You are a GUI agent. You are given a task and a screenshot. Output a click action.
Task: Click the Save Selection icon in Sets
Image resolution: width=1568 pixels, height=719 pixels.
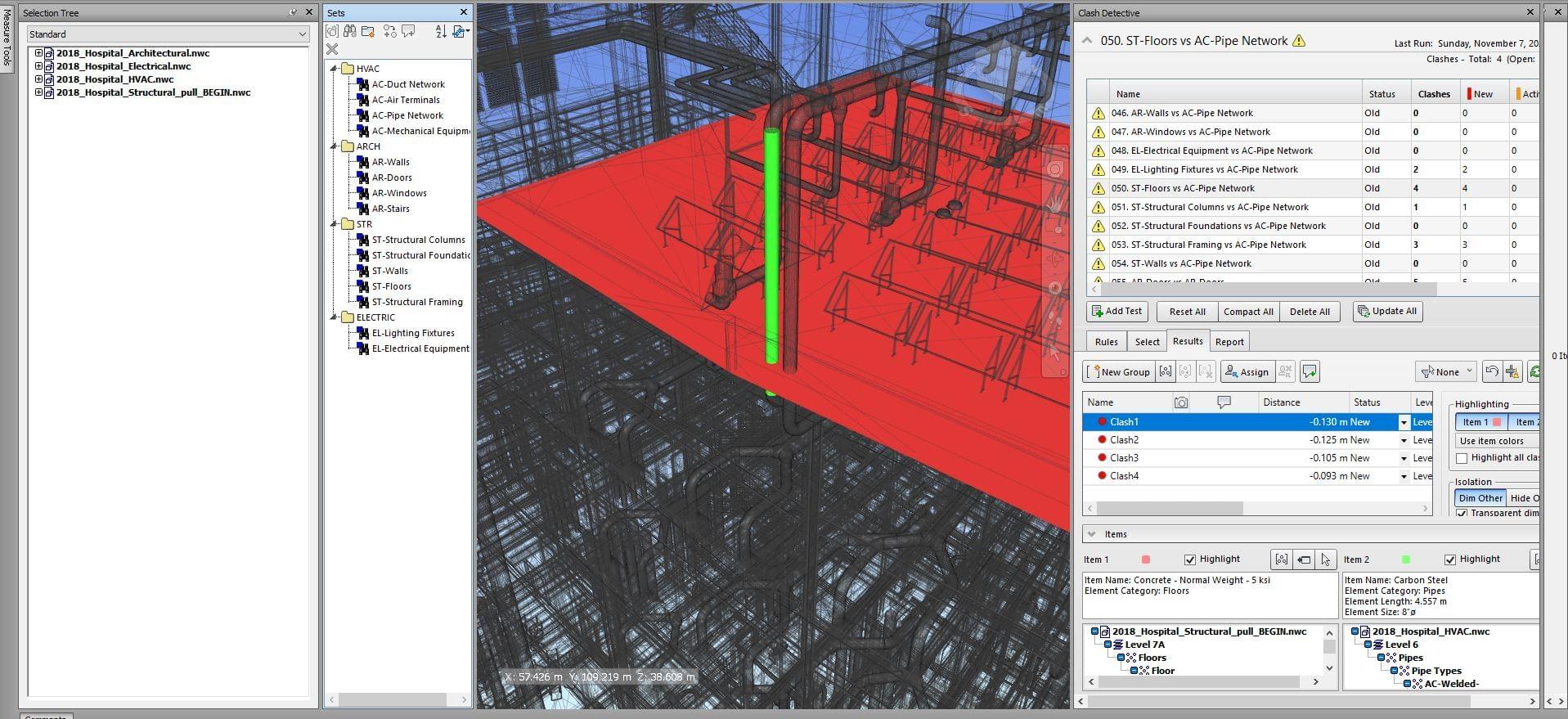(332, 31)
